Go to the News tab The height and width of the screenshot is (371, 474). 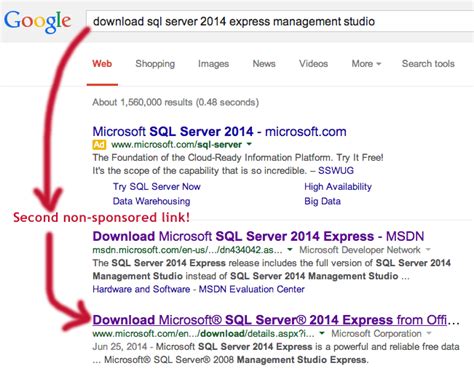click(x=264, y=64)
